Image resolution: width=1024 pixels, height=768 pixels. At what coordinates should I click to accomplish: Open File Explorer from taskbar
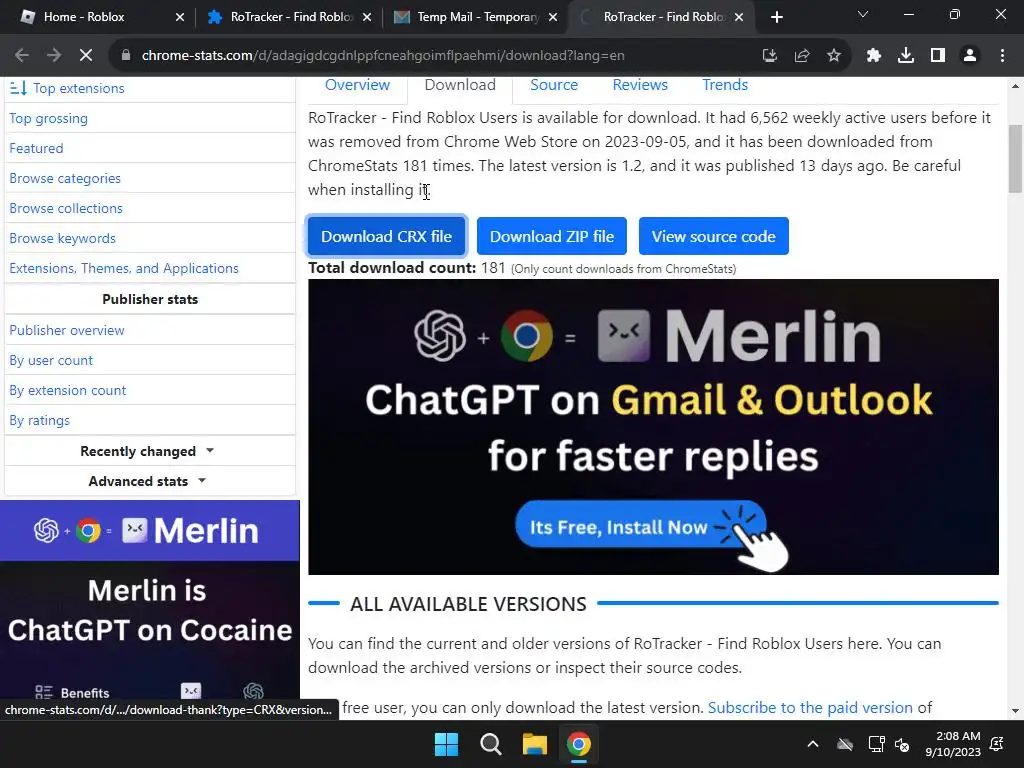(534, 744)
